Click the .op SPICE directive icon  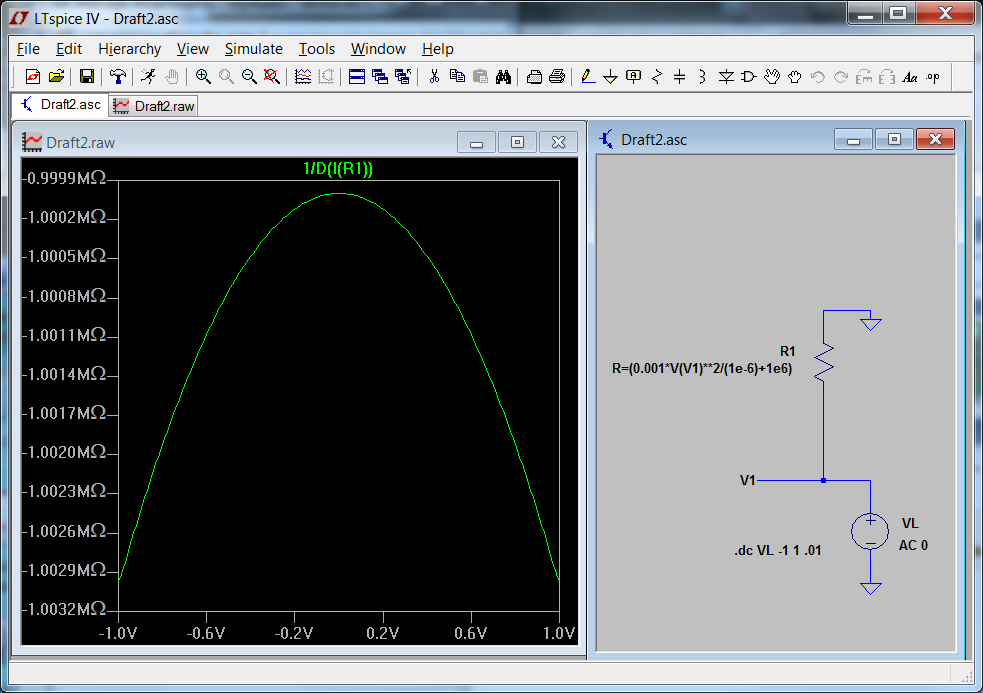pyautogui.click(x=933, y=77)
